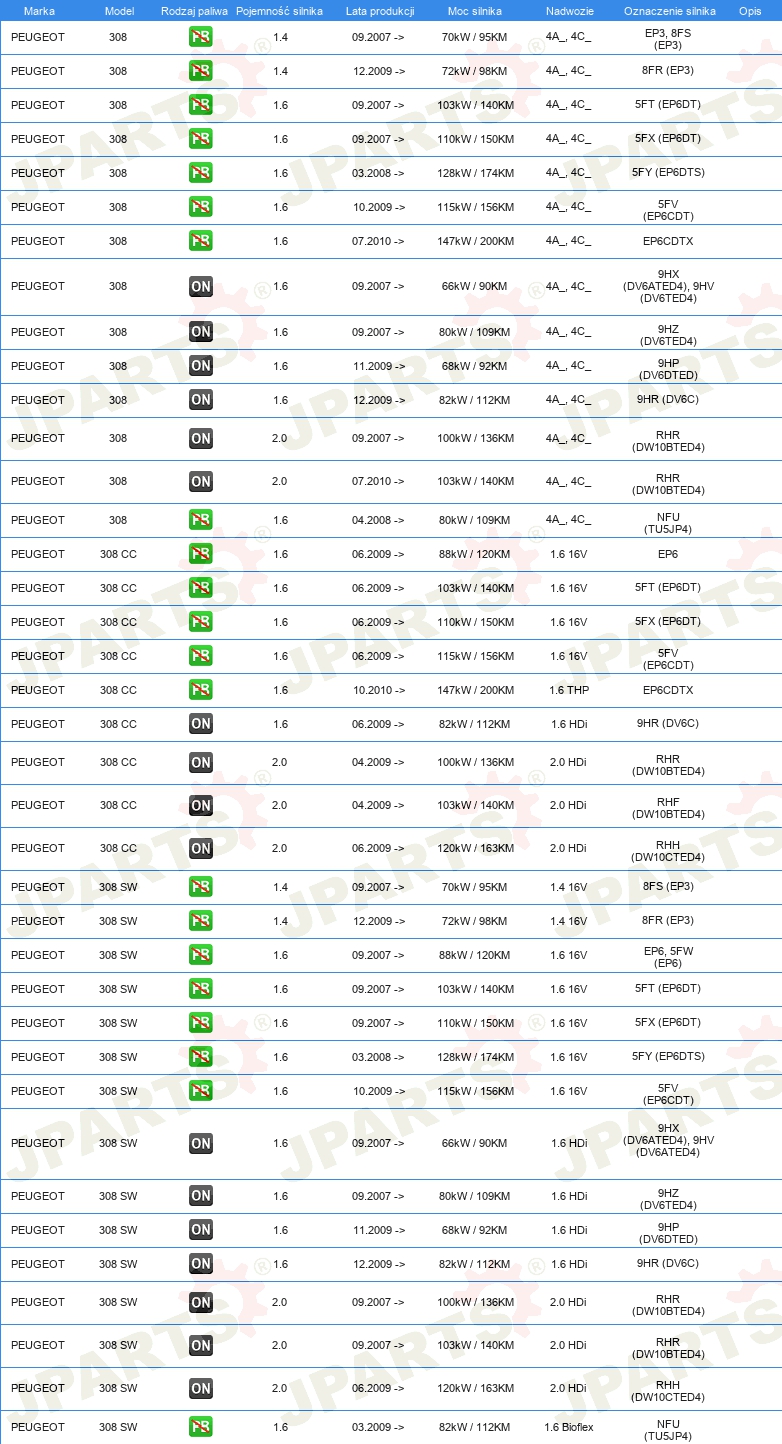Screen dimensions: 782x1444
Task: Click the Opis column header
Action: (x=750, y=10)
